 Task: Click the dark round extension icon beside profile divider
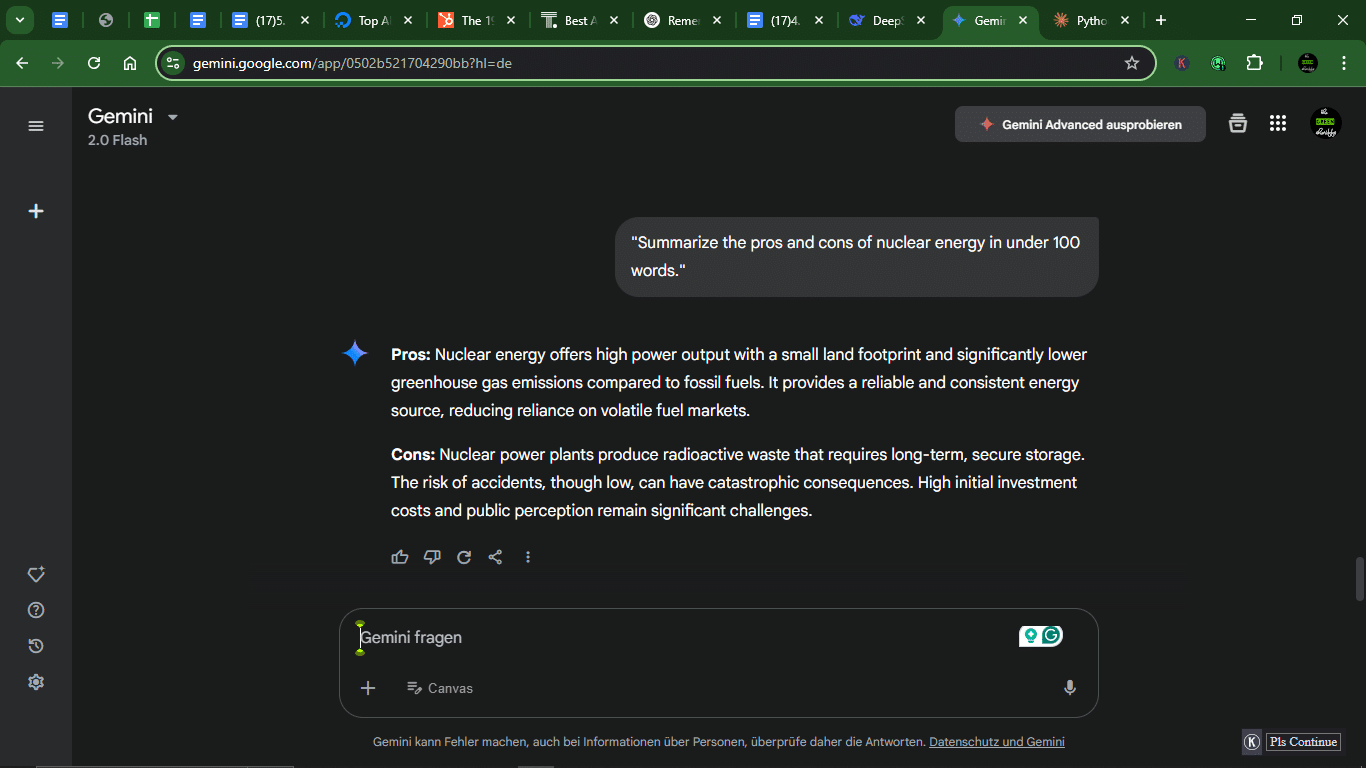tap(1307, 63)
